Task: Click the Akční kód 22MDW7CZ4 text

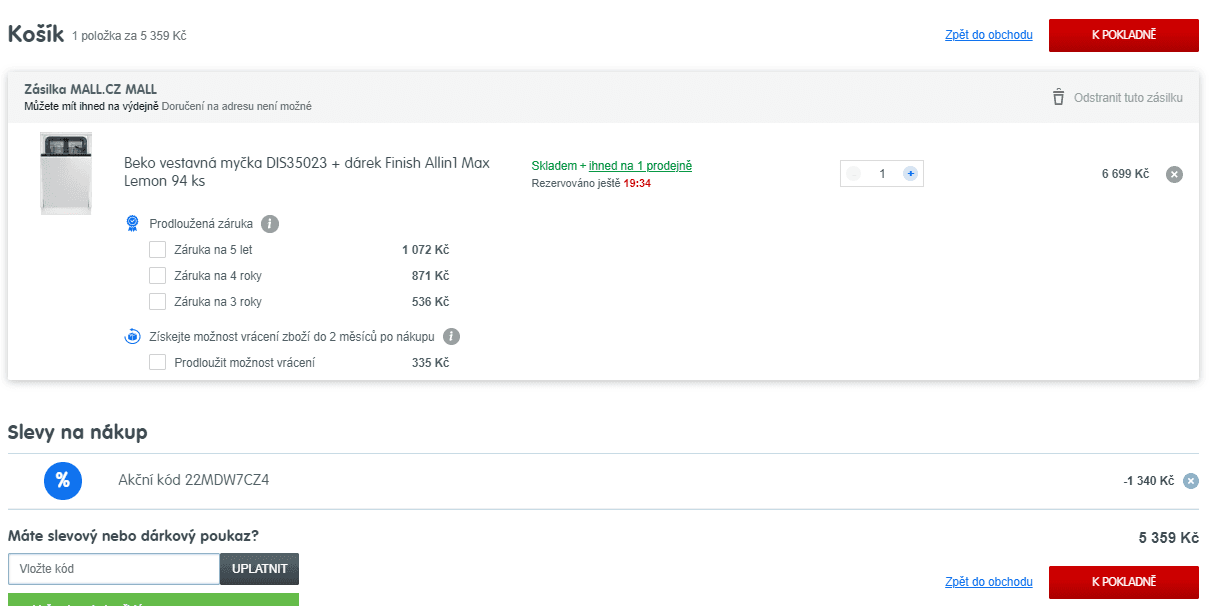Action: click(x=193, y=480)
